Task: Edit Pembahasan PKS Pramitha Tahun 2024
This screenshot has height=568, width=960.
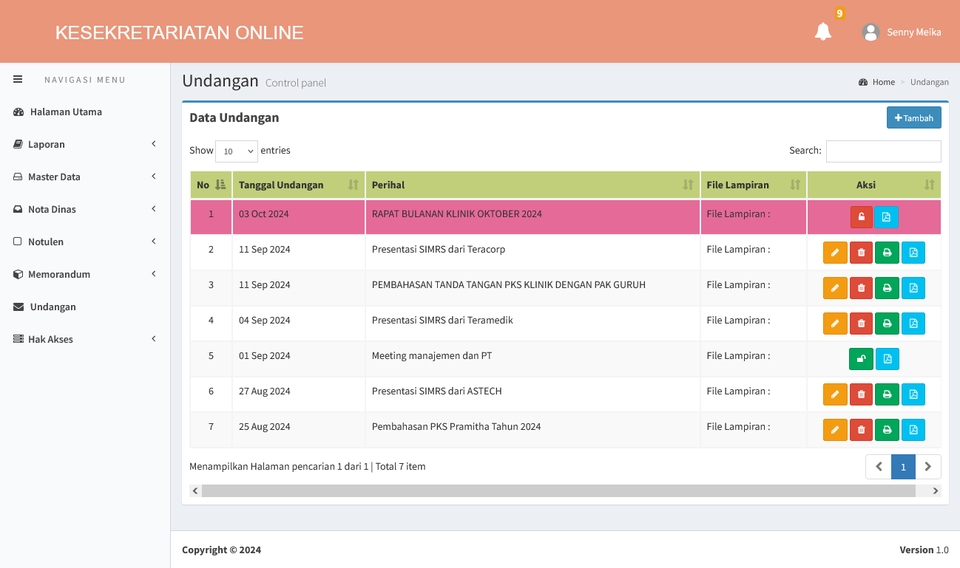Action: click(834, 430)
